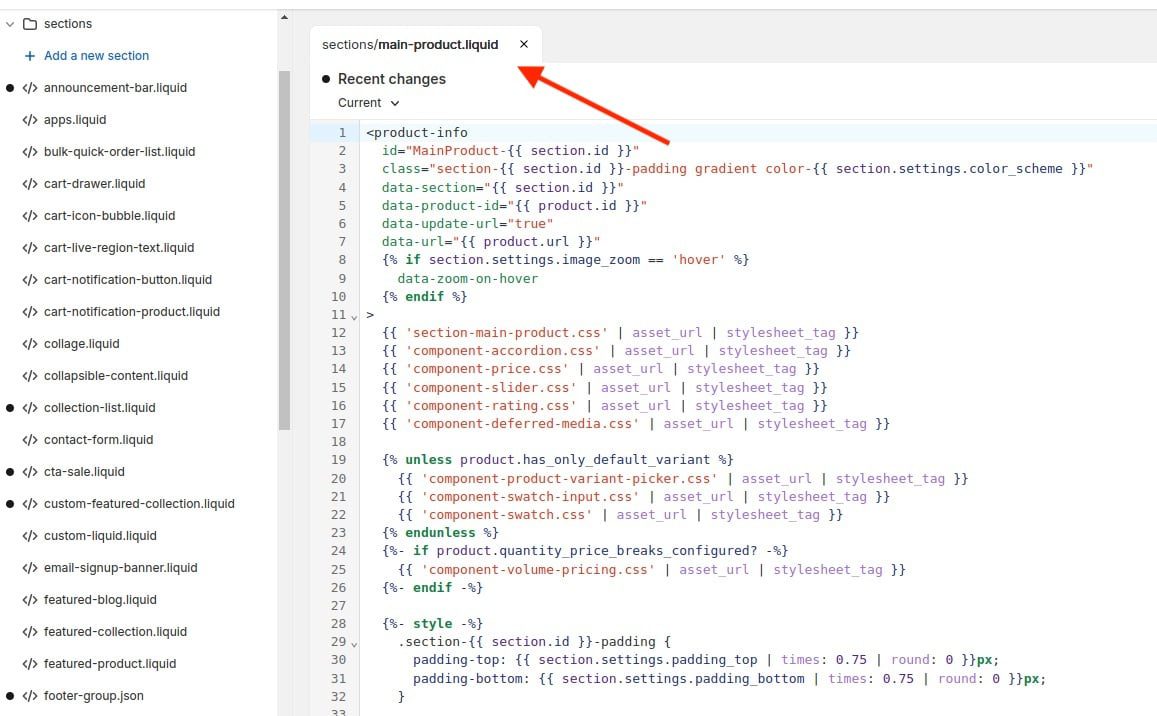Open the Current version dropdown
This screenshot has height=716, width=1157.
tap(368, 103)
